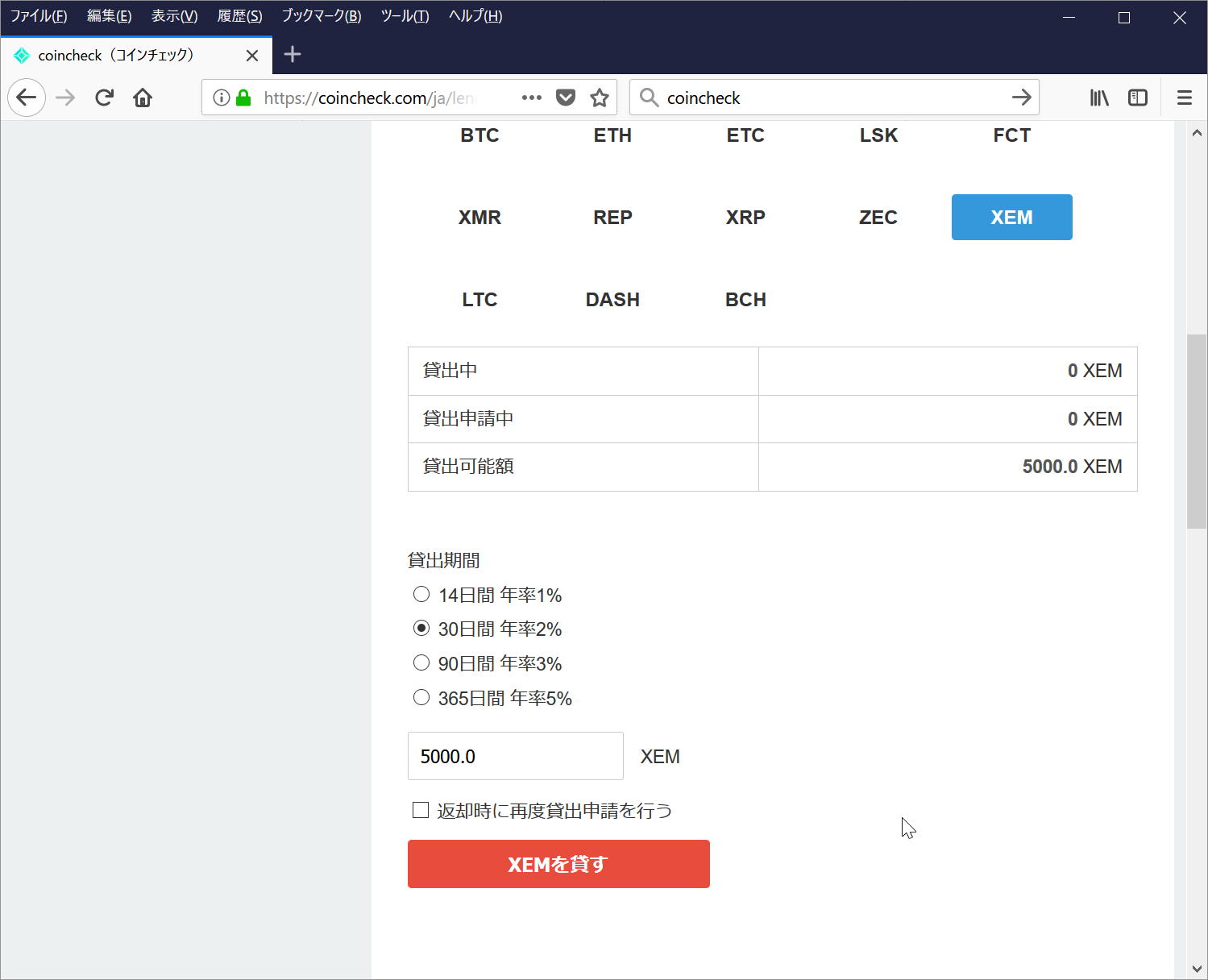Select the REP currency
The image size is (1208, 980).
pos(613,217)
